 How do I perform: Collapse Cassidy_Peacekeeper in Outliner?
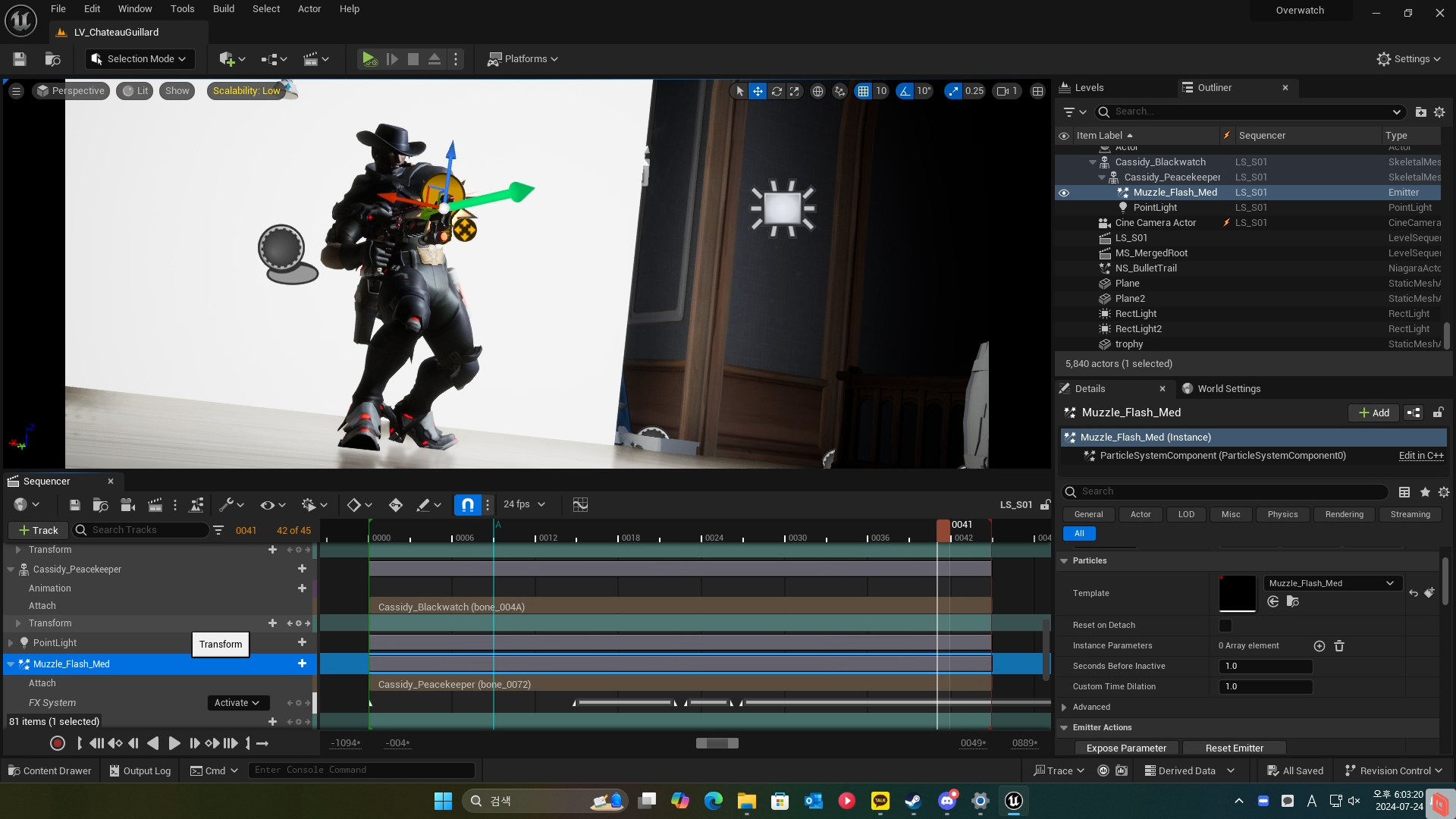1102,177
